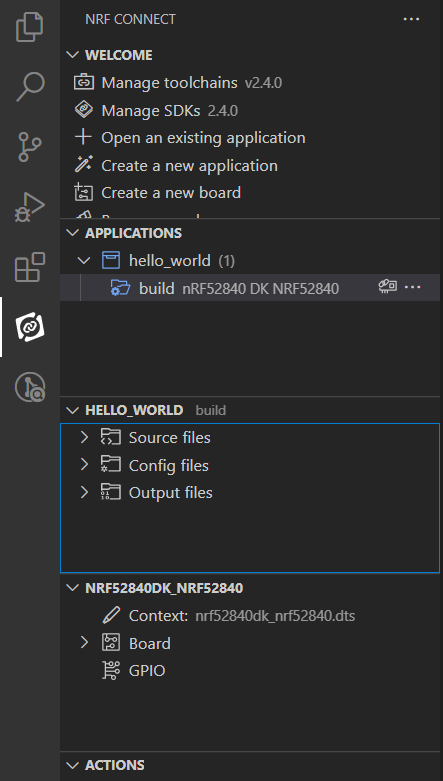Screen dimensions: 443x781
Task: Open NRF Connect panel more actions menu
Action: [x=411, y=19]
